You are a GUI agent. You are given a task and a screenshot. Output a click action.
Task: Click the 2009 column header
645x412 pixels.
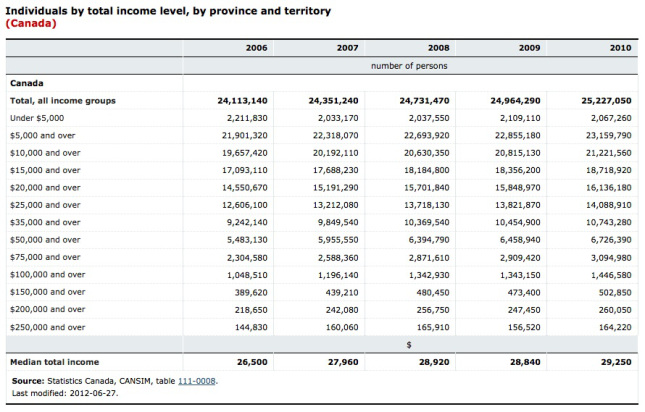coord(529,48)
